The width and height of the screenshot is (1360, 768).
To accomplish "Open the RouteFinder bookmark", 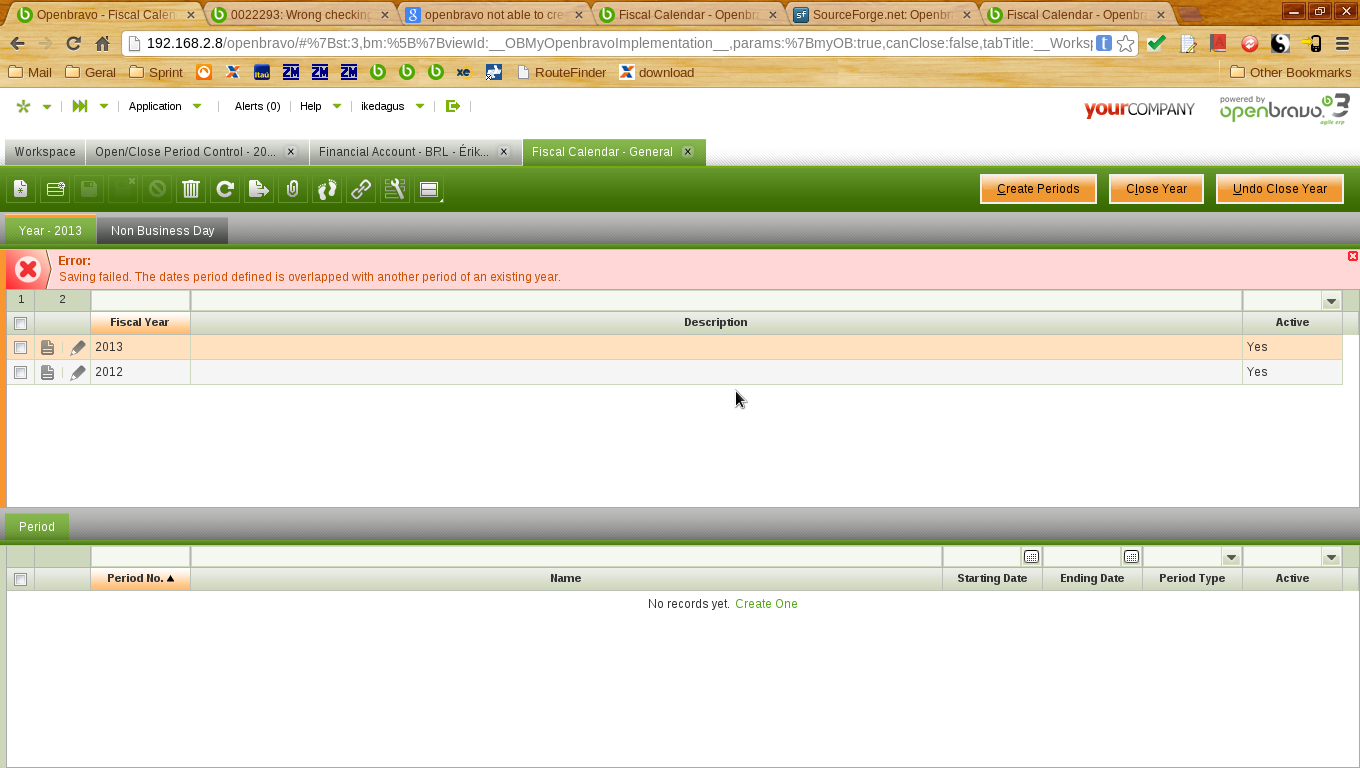I will point(561,72).
